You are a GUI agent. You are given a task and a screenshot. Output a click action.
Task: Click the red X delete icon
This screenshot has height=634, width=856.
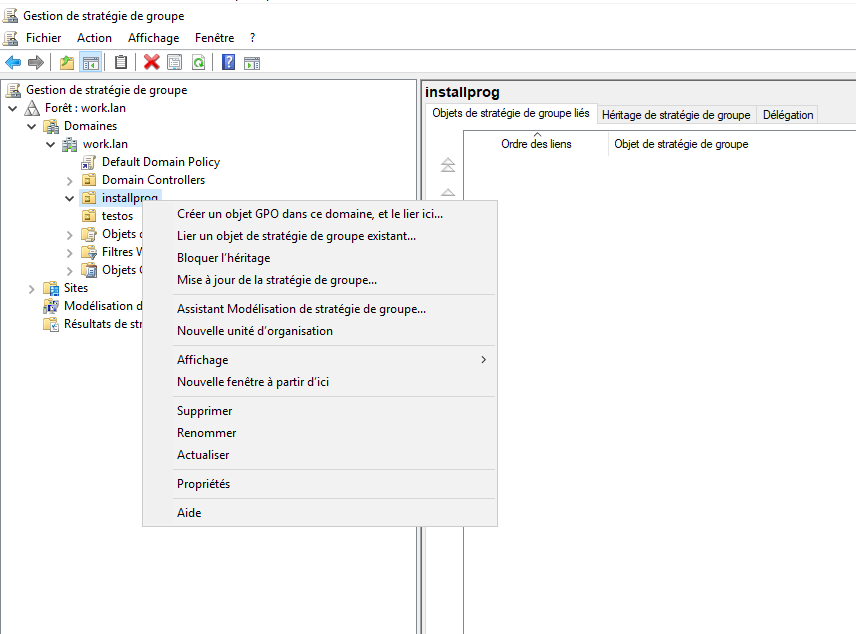pyautogui.click(x=152, y=63)
